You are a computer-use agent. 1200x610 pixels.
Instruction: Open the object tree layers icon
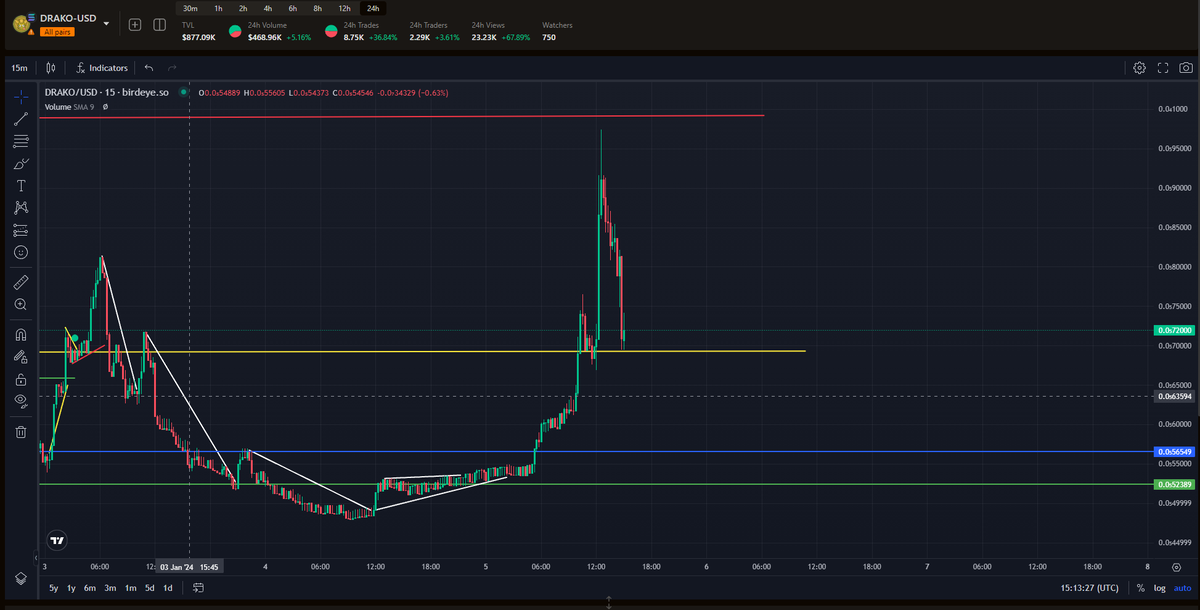tap(21, 578)
